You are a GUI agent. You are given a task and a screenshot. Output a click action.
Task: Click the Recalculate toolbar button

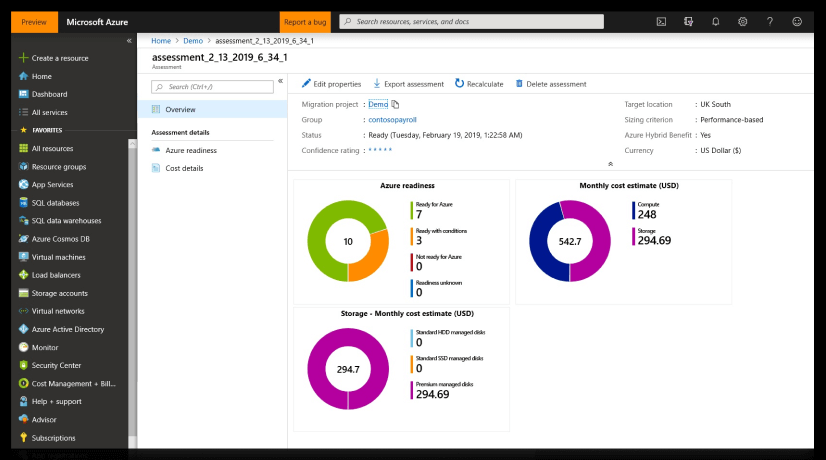479,84
